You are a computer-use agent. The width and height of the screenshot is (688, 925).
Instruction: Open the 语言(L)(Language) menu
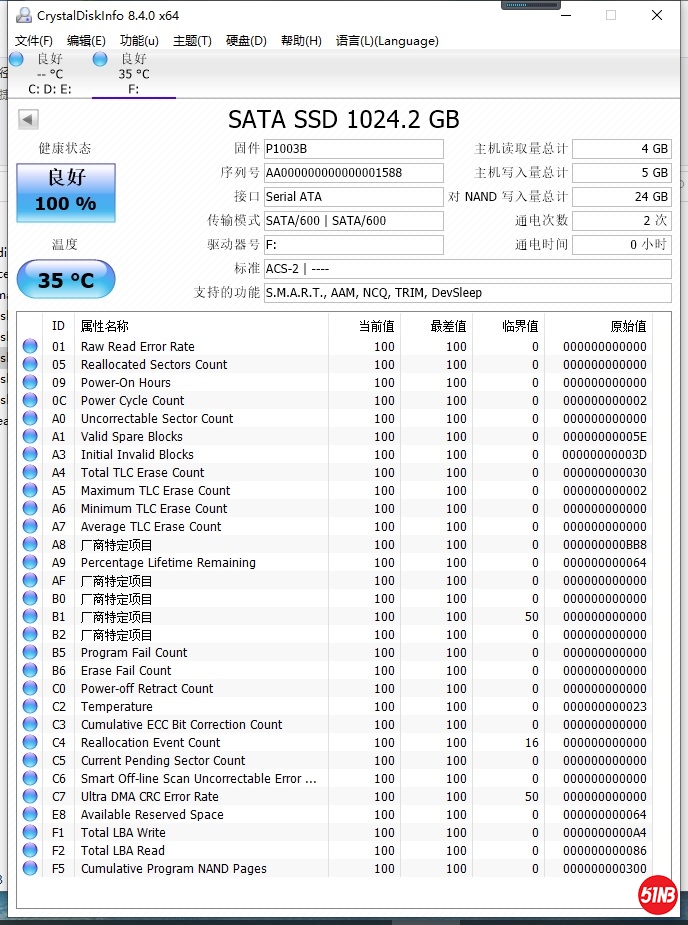[x=387, y=41]
